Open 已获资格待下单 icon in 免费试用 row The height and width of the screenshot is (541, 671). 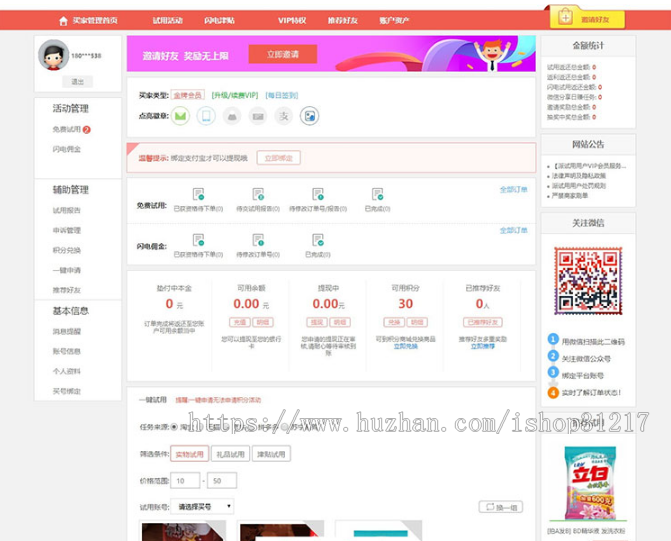tap(198, 194)
